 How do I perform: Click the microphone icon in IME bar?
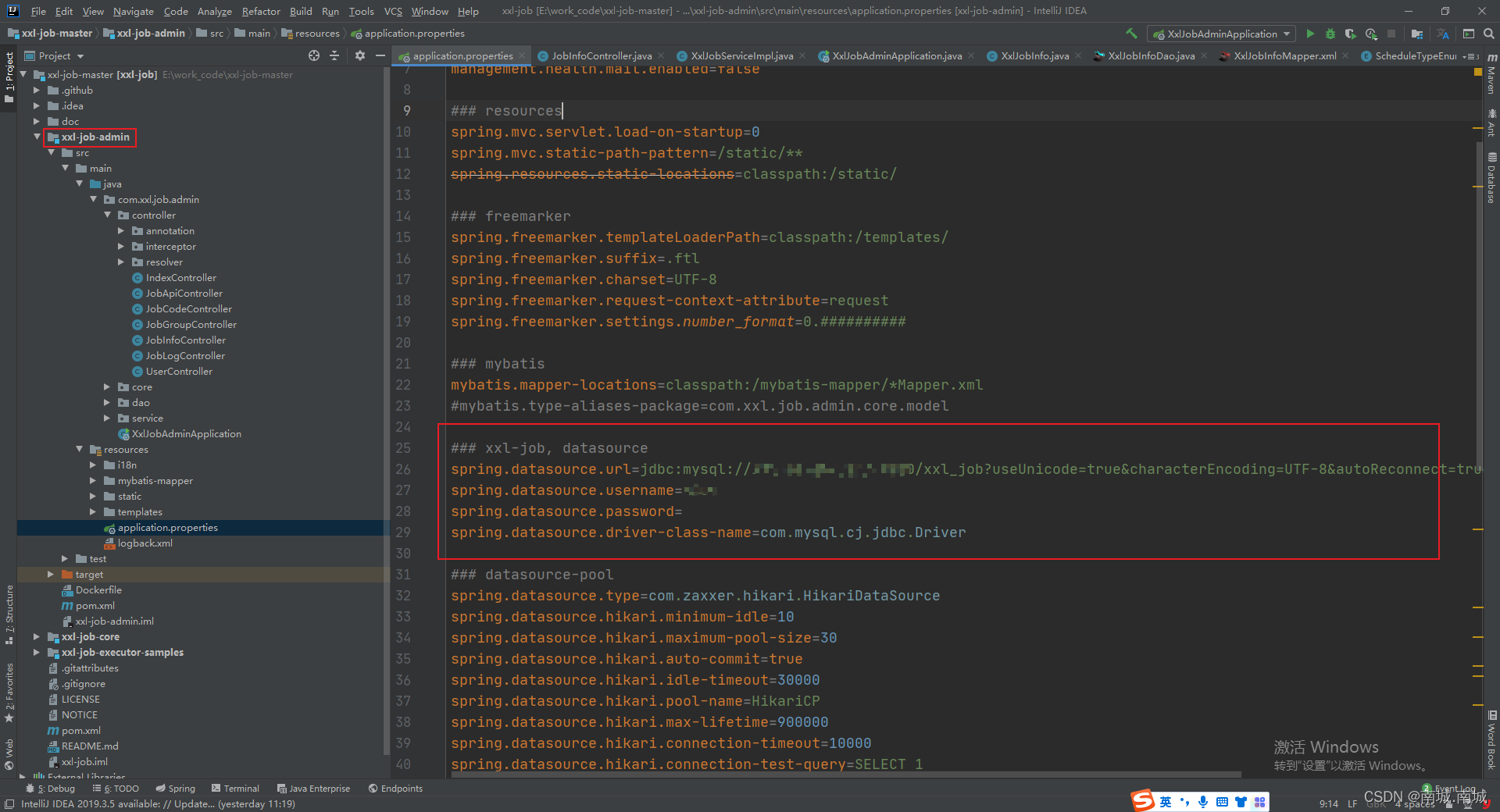point(1203,802)
